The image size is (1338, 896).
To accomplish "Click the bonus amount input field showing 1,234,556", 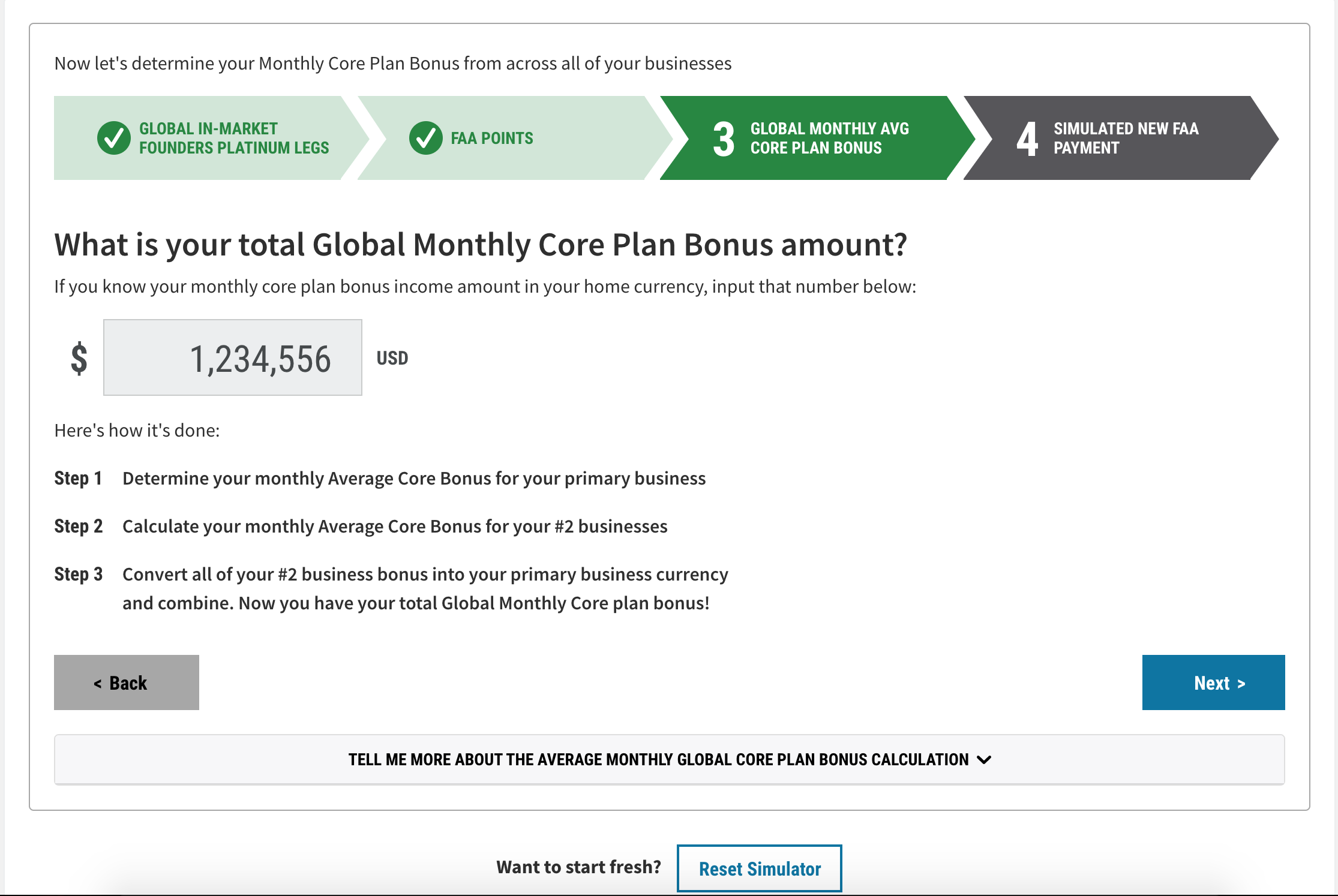I will [233, 357].
